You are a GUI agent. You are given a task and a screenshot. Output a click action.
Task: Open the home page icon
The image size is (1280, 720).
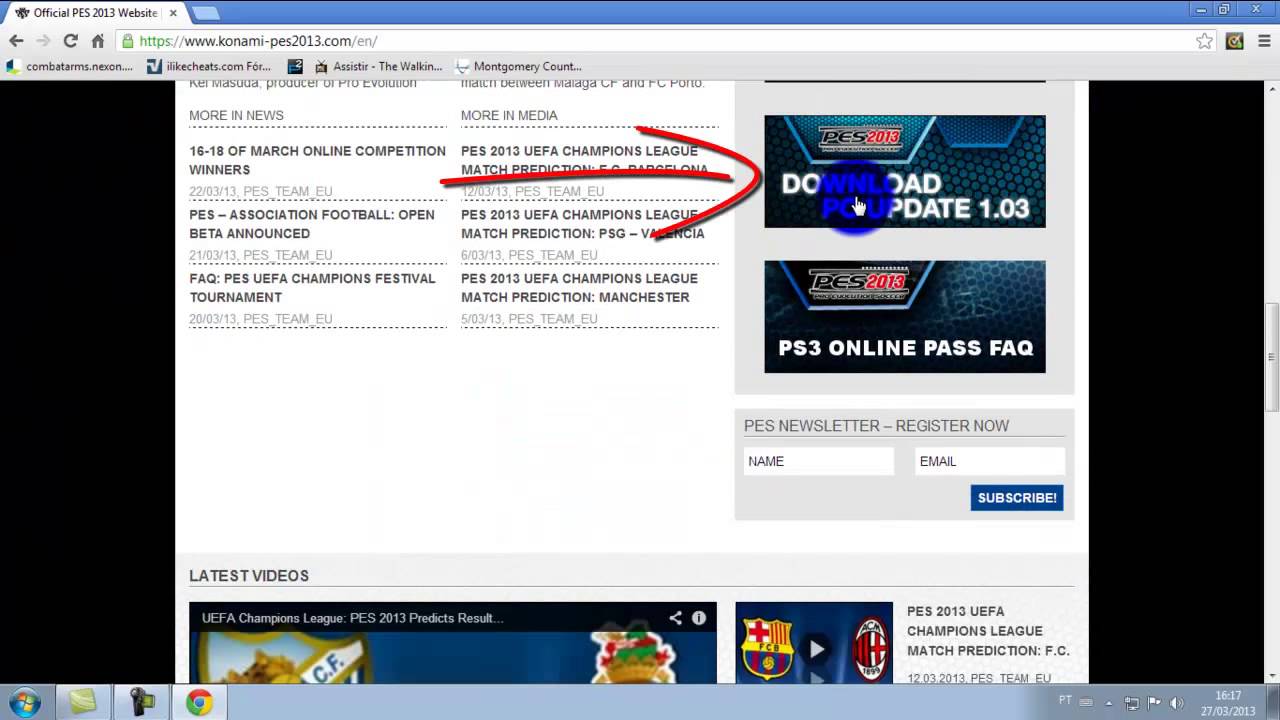pyautogui.click(x=97, y=41)
